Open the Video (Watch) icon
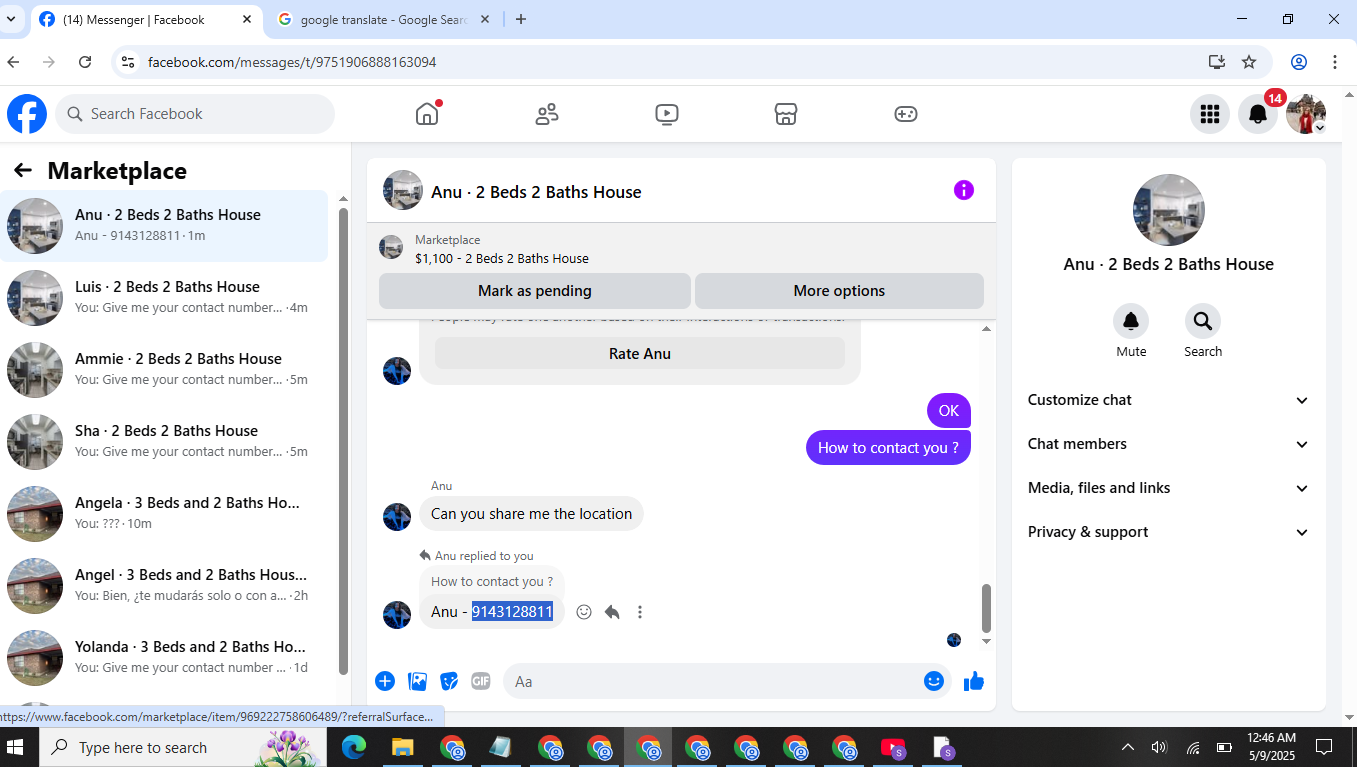The height and width of the screenshot is (767, 1357). point(667,114)
